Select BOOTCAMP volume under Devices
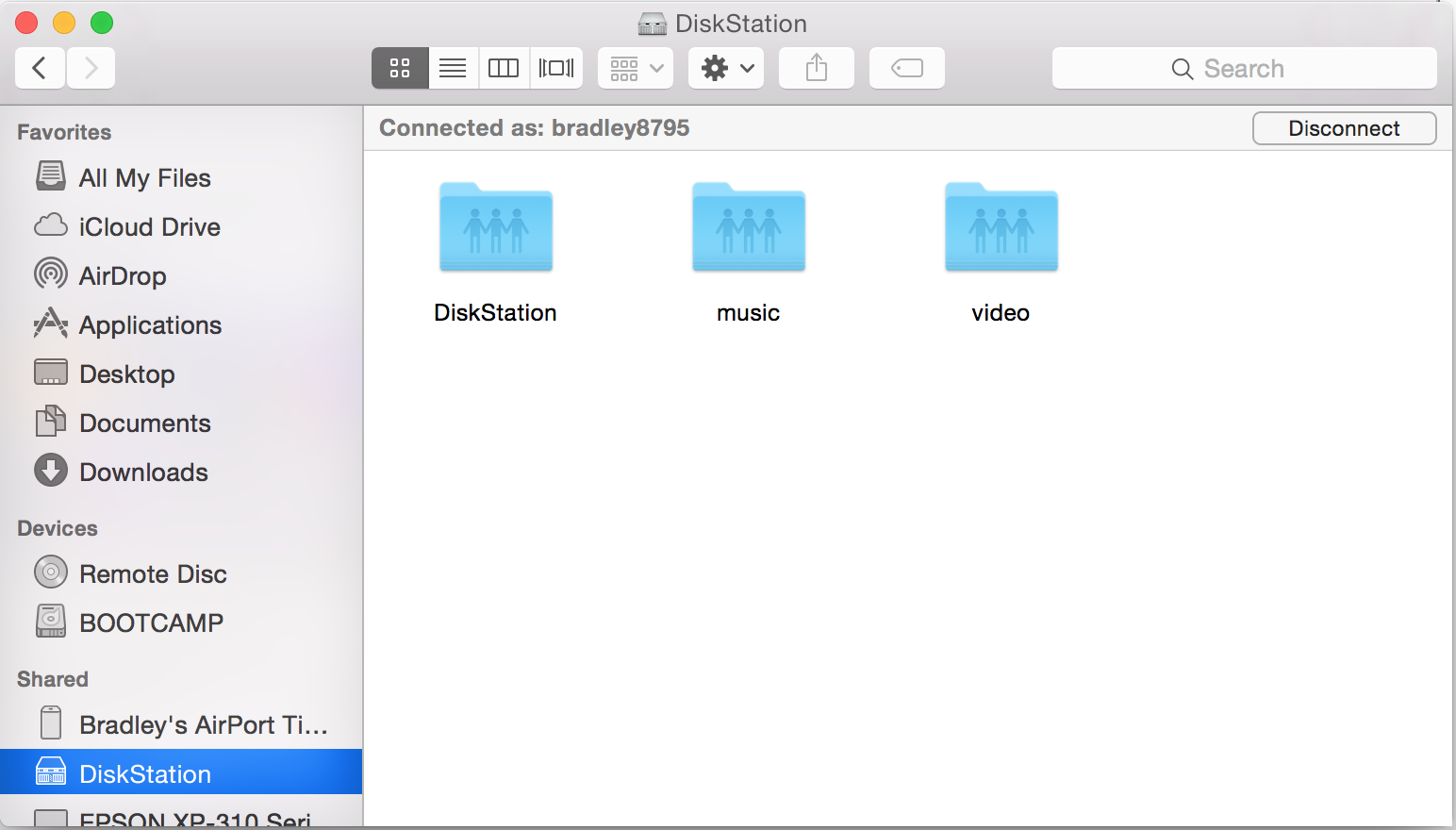This screenshot has height=830, width=1456. [181, 622]
